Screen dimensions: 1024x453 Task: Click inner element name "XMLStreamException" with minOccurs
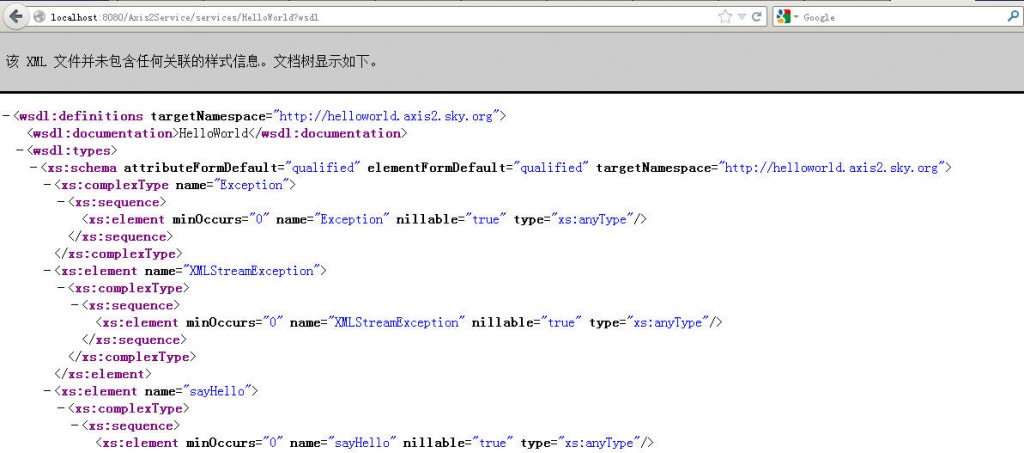pos(396,322)
